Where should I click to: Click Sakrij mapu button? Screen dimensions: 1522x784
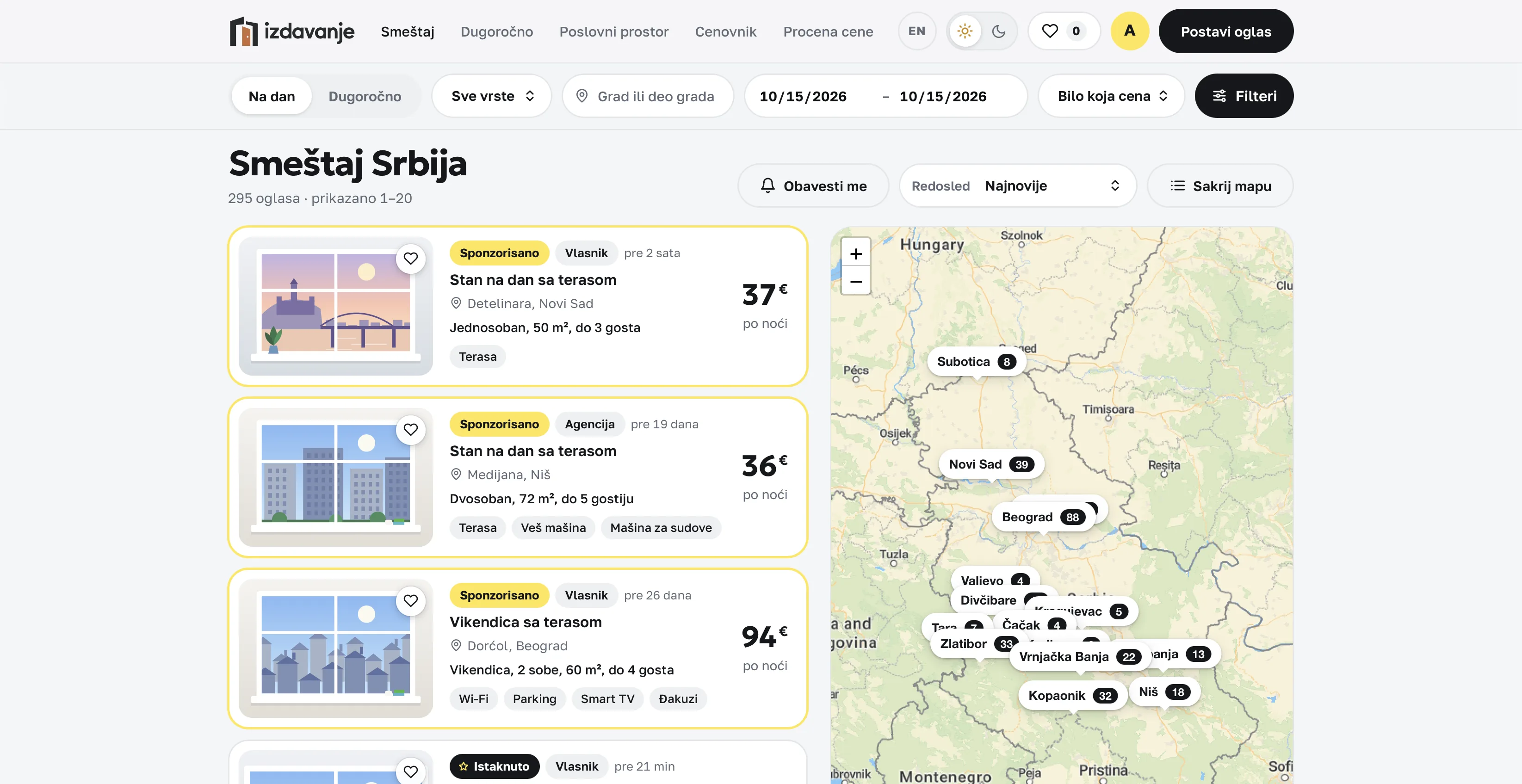tap(1220, 185)
